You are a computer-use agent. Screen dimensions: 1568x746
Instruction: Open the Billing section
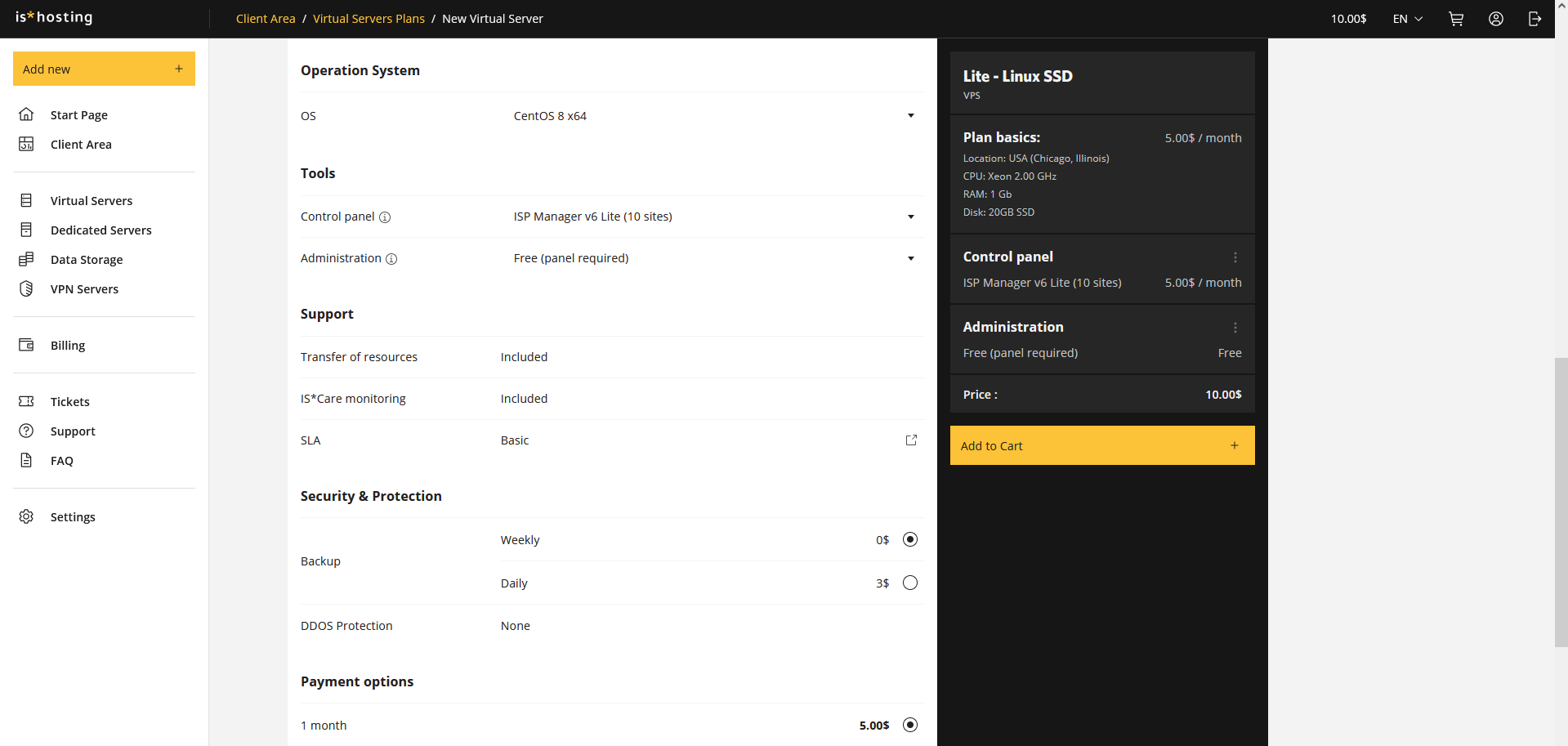click(x=68, y=345)
